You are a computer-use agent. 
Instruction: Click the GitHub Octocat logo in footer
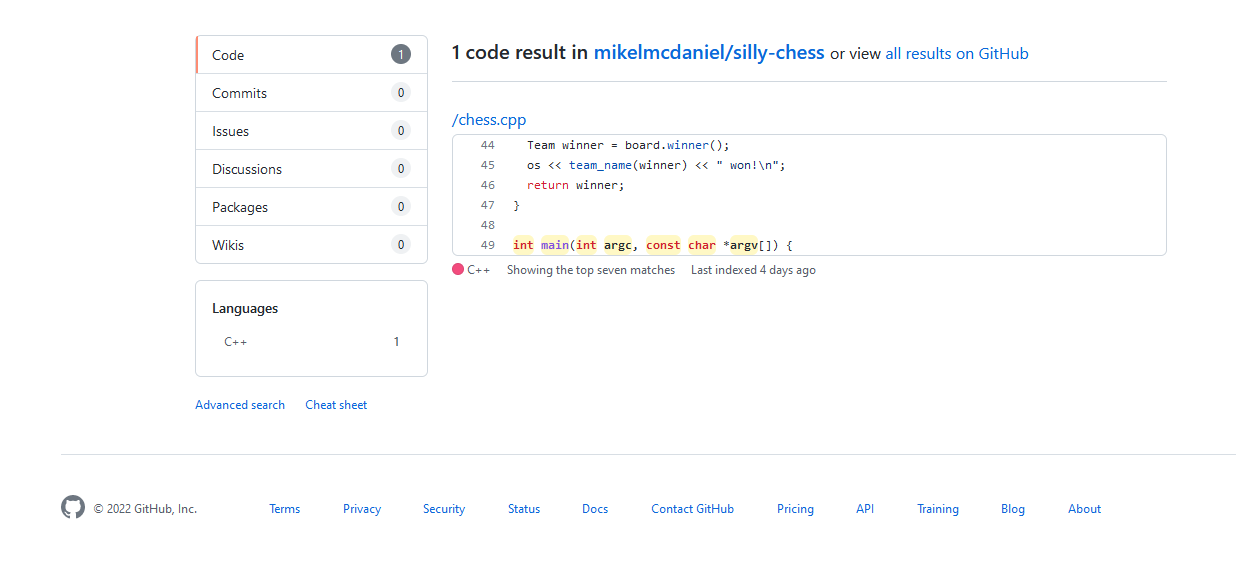(73, 507)
